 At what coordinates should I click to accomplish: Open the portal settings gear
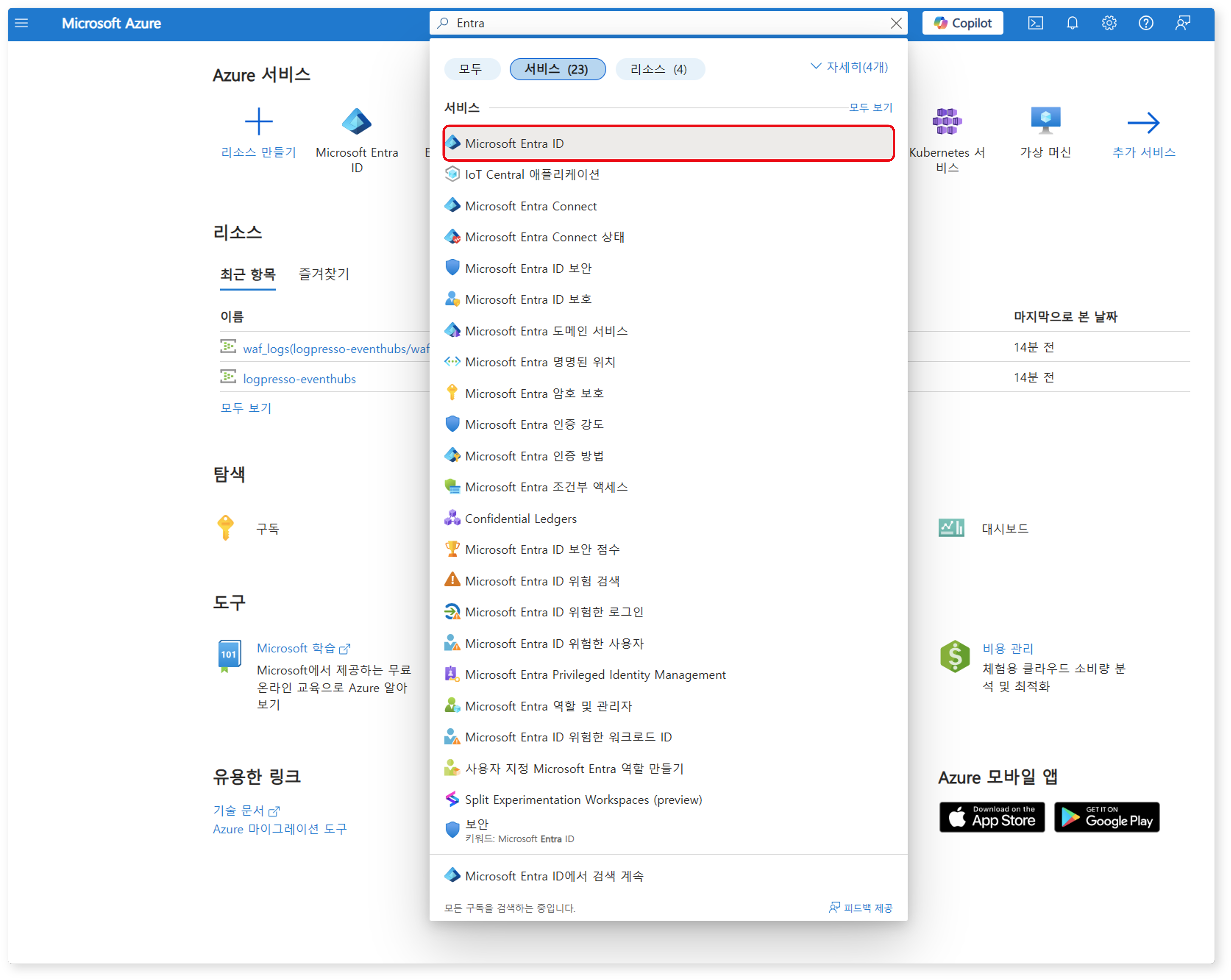coord(1109,23)
